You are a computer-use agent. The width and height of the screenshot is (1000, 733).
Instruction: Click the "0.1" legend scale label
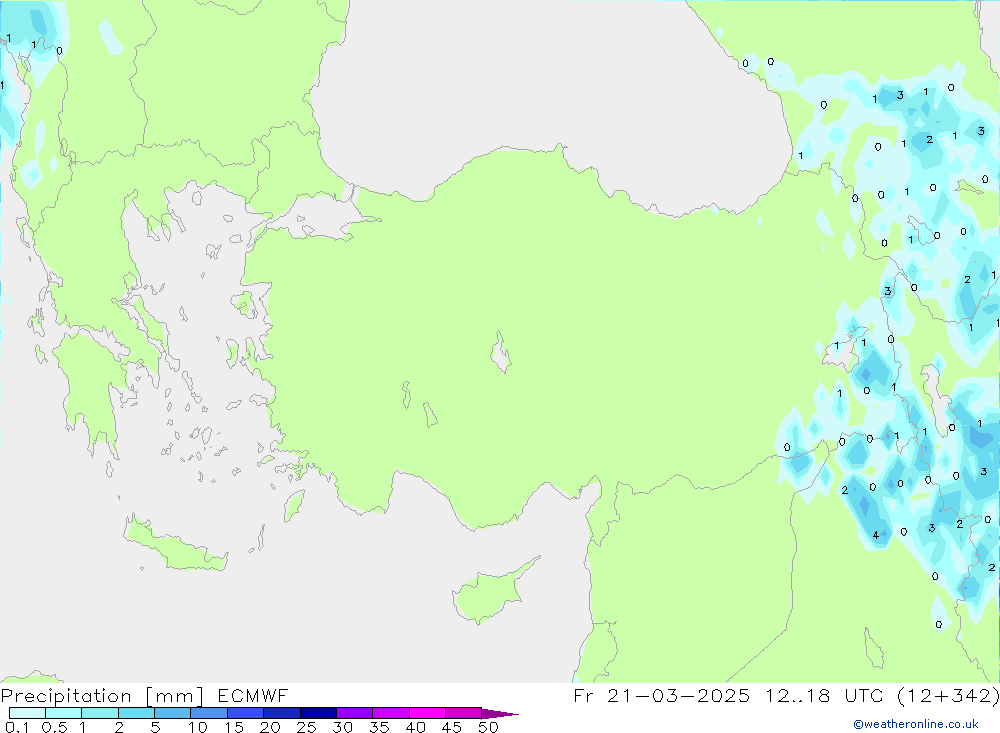point(17,727)
